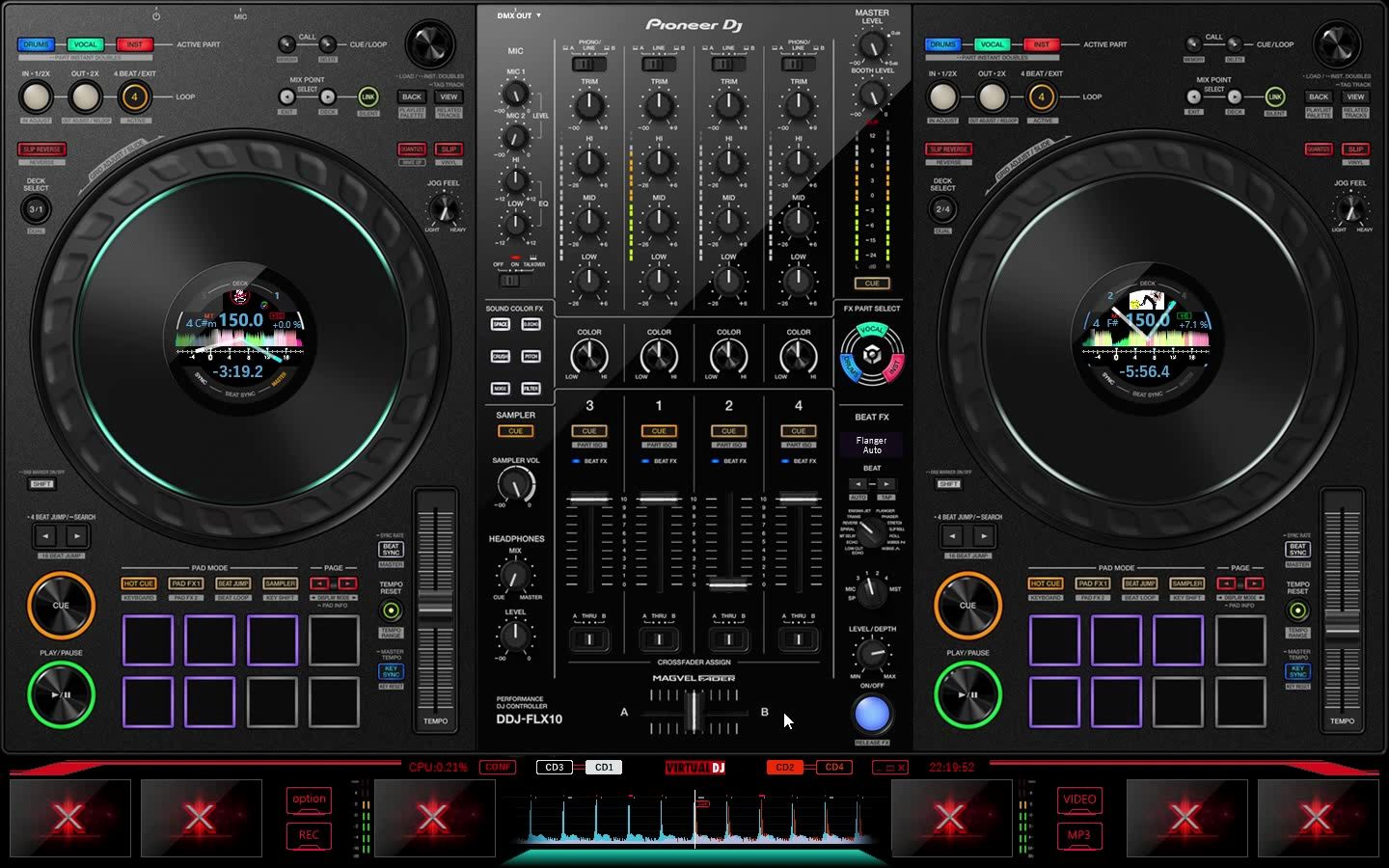This screenshot has height=868, width=1389.
Task: Toggle QUANTIZE on the right deck
Action: (x=1319, y=149)
